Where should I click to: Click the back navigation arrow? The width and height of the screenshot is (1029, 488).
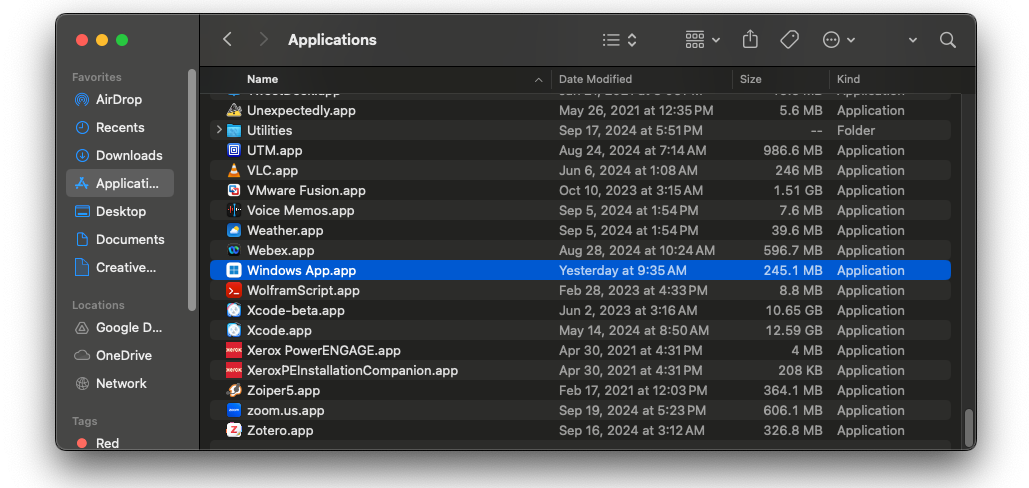(228, 40)
